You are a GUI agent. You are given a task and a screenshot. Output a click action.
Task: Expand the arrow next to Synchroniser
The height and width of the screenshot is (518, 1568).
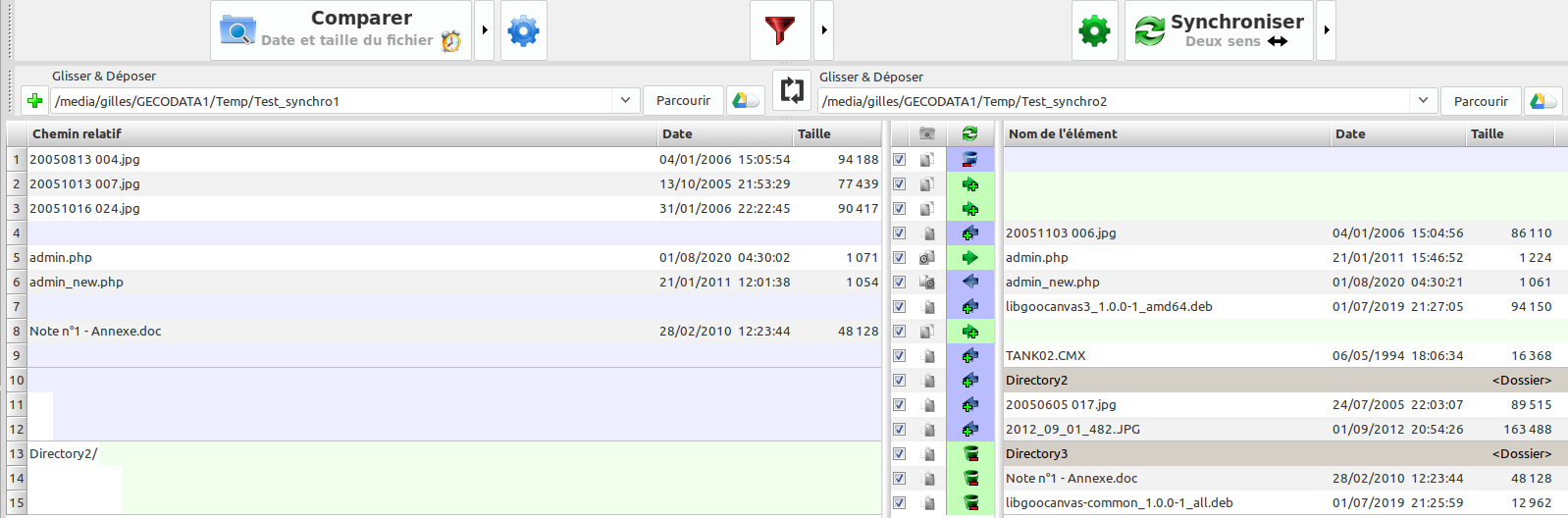[x=1327, y=30]
